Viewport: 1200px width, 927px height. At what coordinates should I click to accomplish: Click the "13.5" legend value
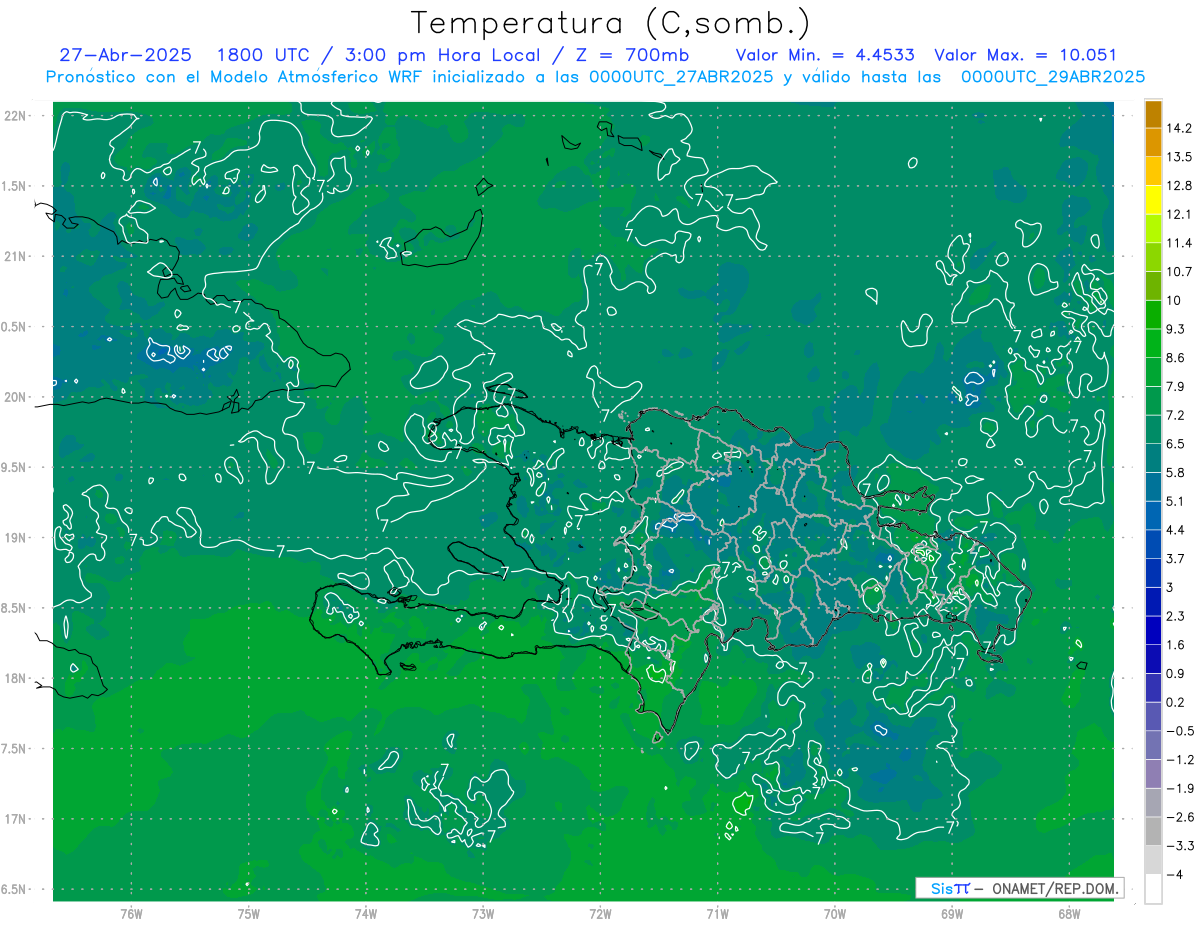click(1179, 157)
